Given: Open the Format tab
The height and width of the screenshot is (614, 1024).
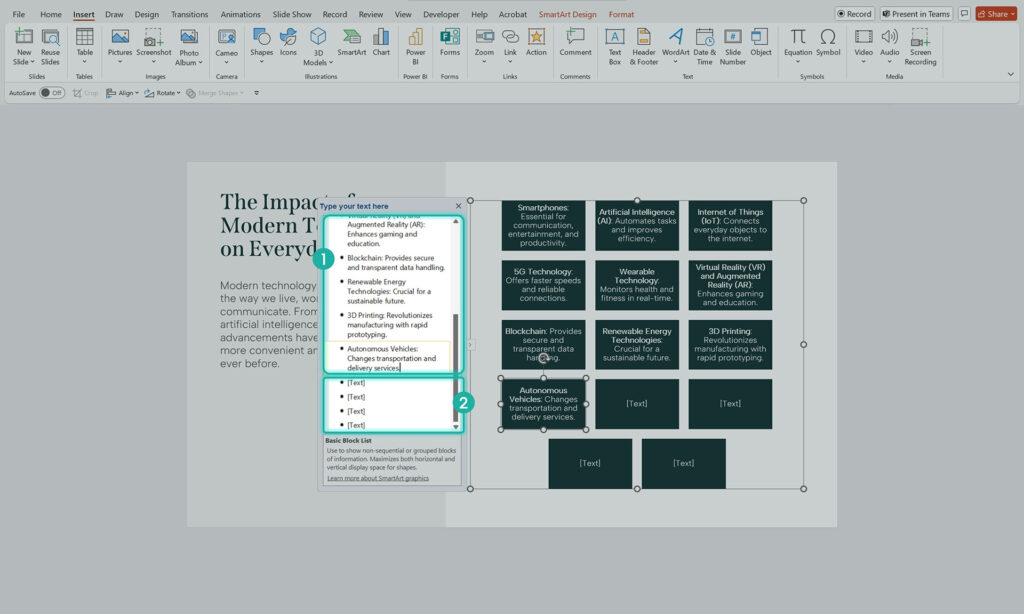Looking at the screenshot, I should point(621,14).
